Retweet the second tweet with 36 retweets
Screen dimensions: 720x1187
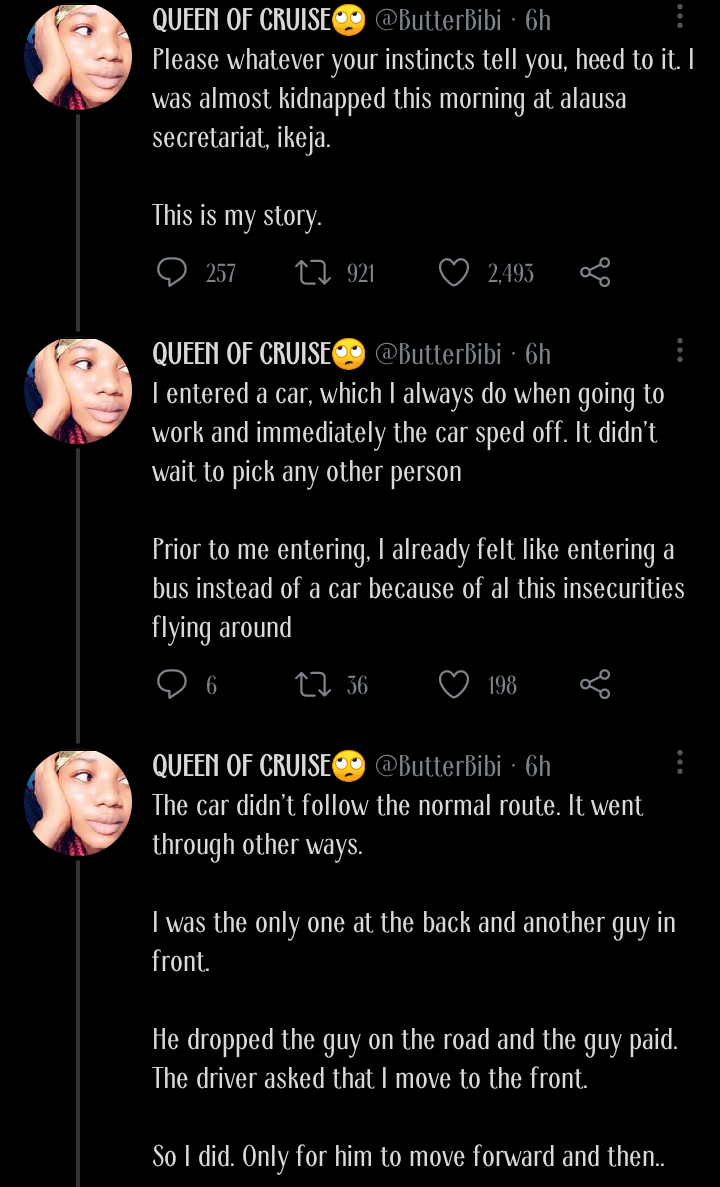[314, 684]
